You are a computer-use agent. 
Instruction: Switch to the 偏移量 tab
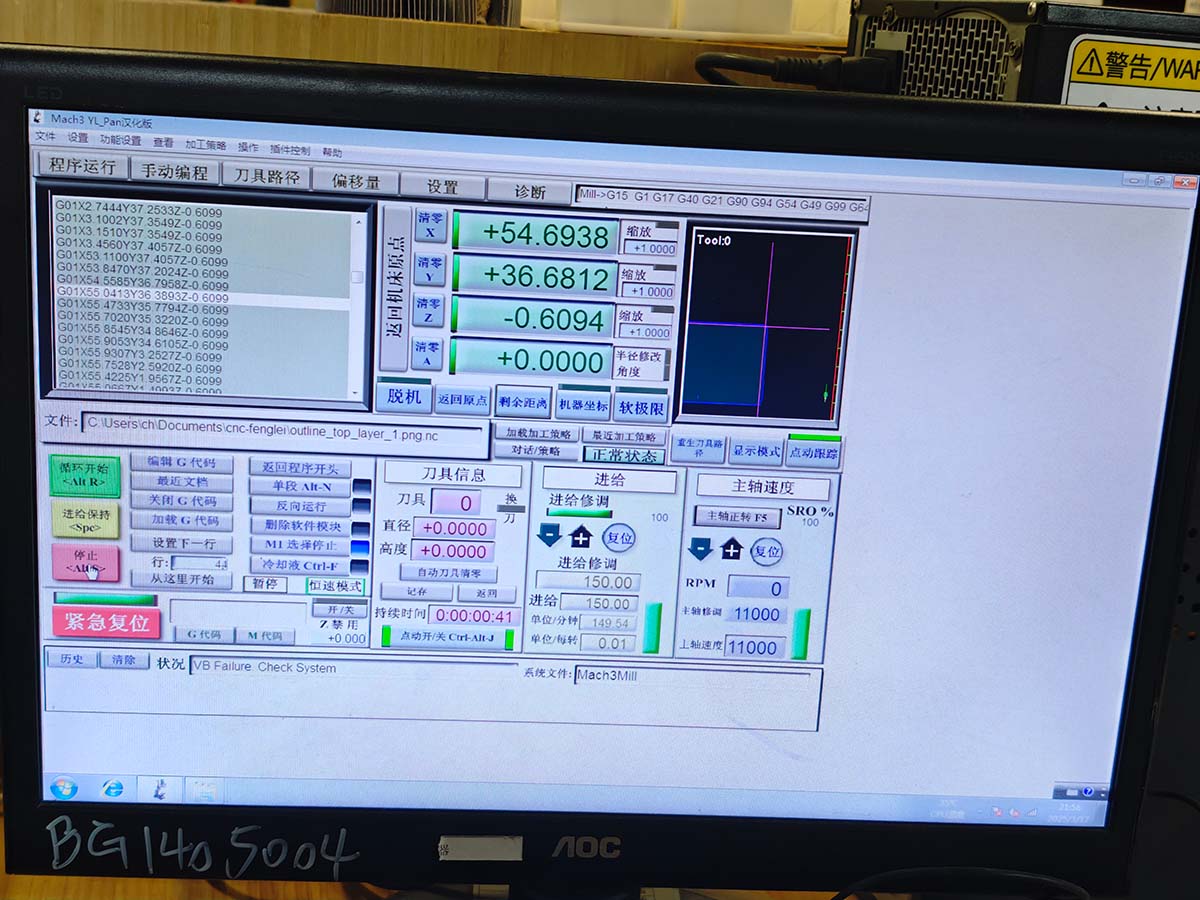coord(355,181)
